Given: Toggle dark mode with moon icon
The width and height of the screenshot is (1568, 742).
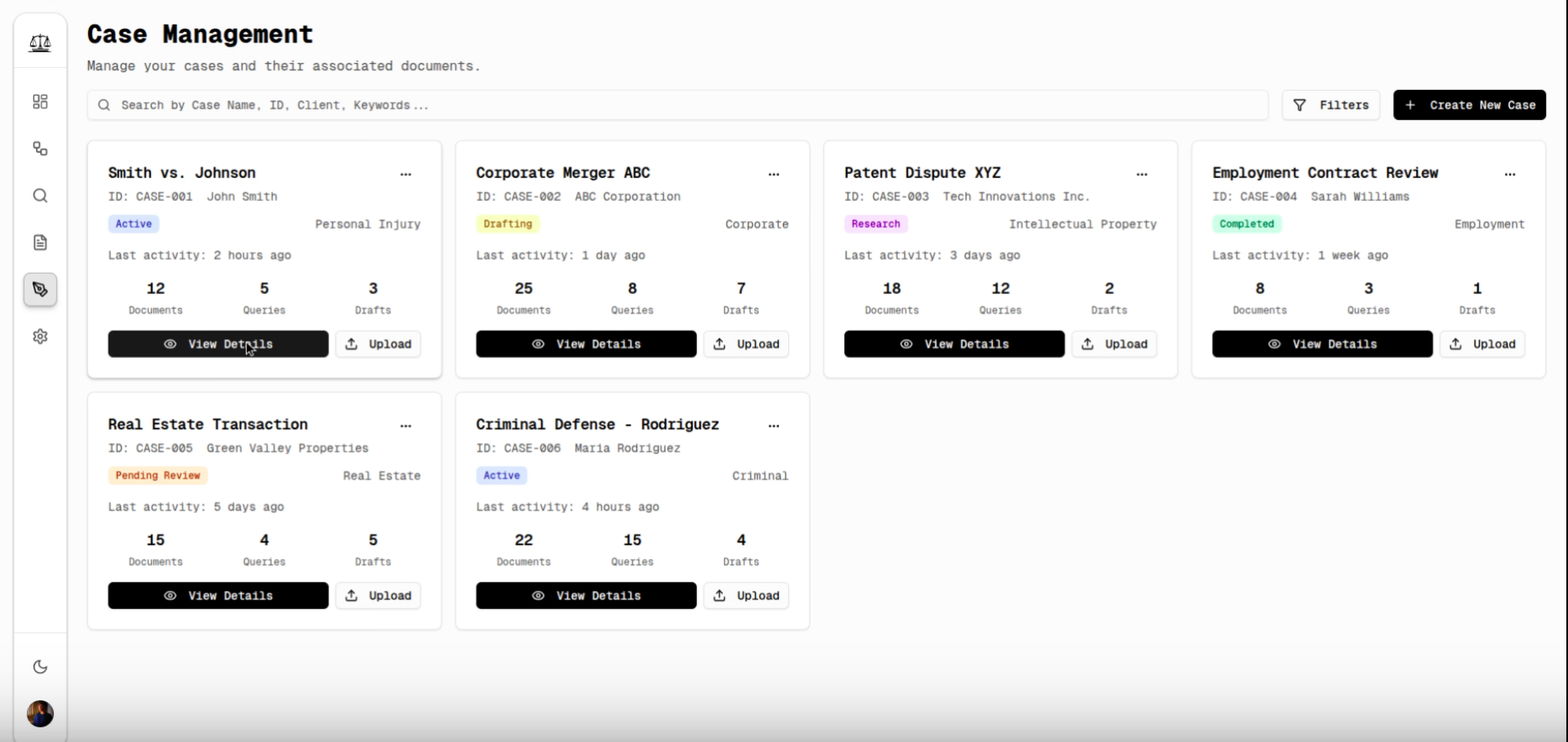Looking at the screenshot, I should pos(40,667).
